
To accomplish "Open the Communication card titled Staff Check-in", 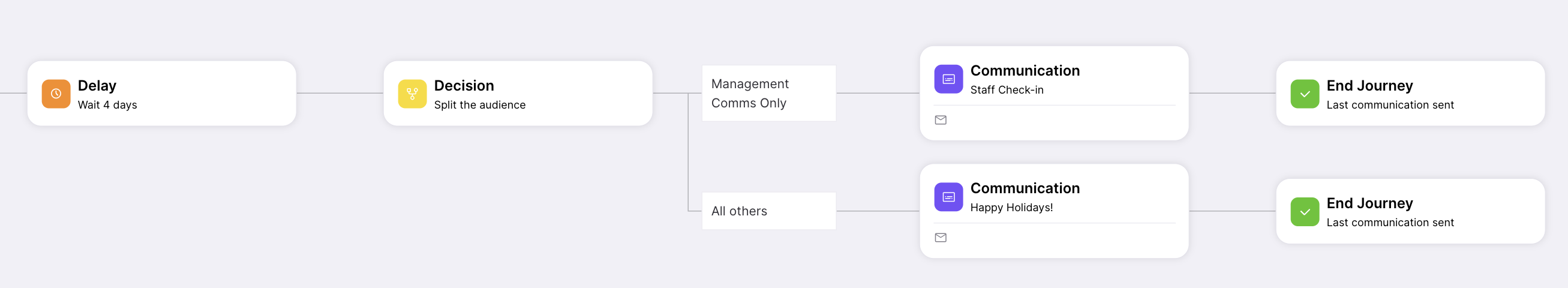I will coord(1055,93).
